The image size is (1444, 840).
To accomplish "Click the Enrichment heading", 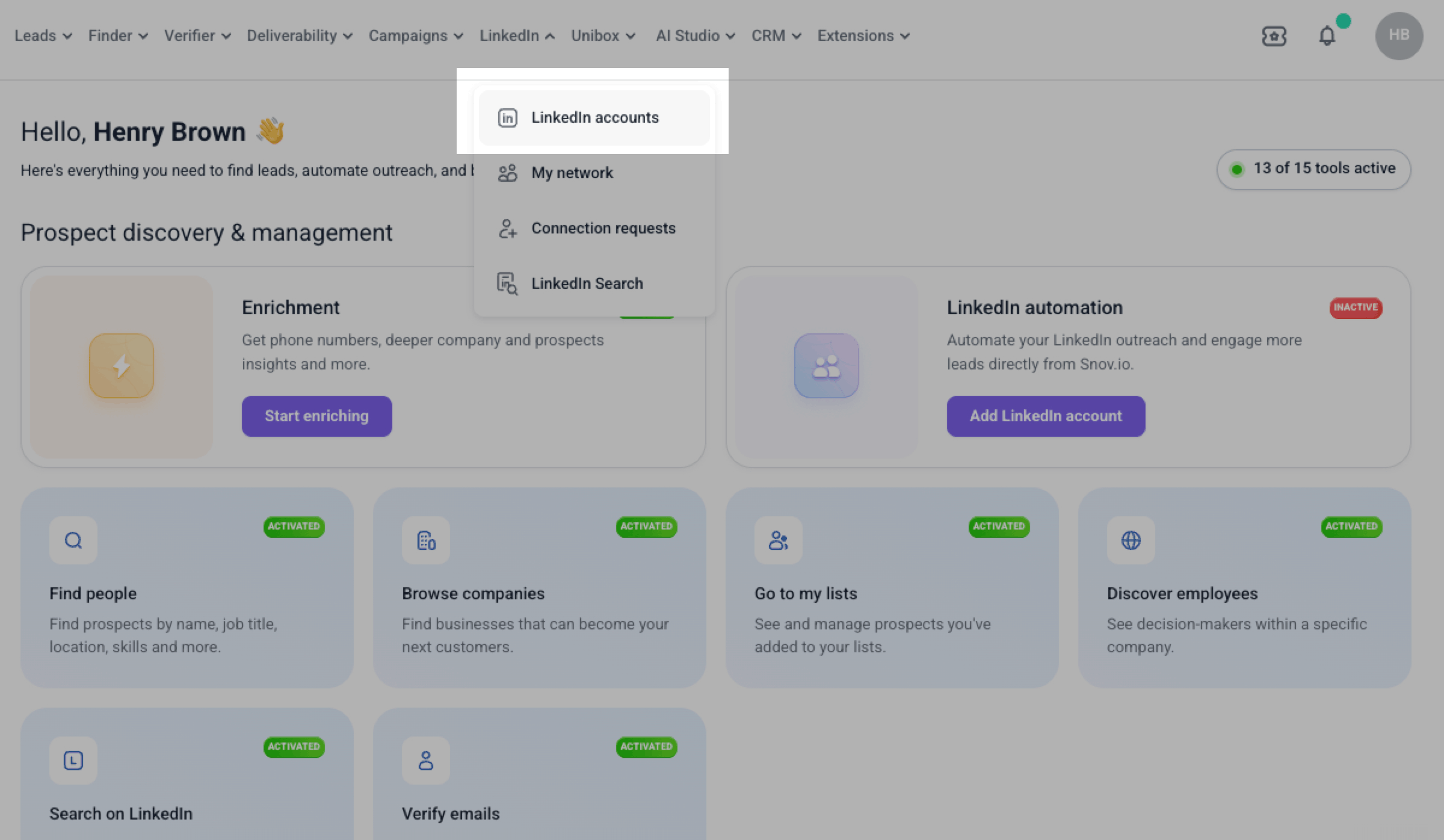I will pos(291,307).
